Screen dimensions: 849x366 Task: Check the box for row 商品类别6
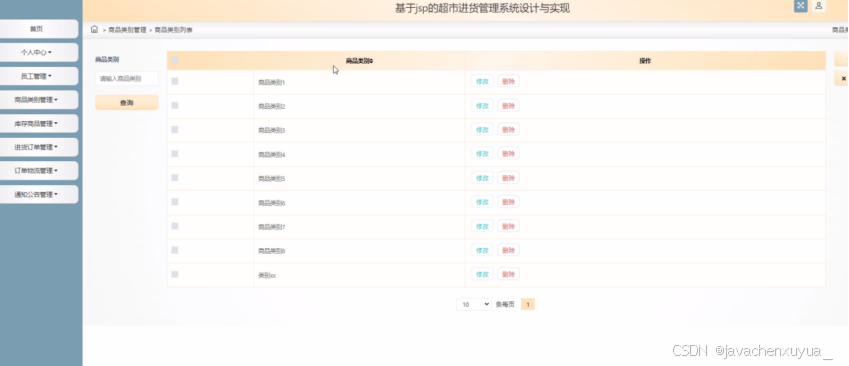[x=175, y=202]
